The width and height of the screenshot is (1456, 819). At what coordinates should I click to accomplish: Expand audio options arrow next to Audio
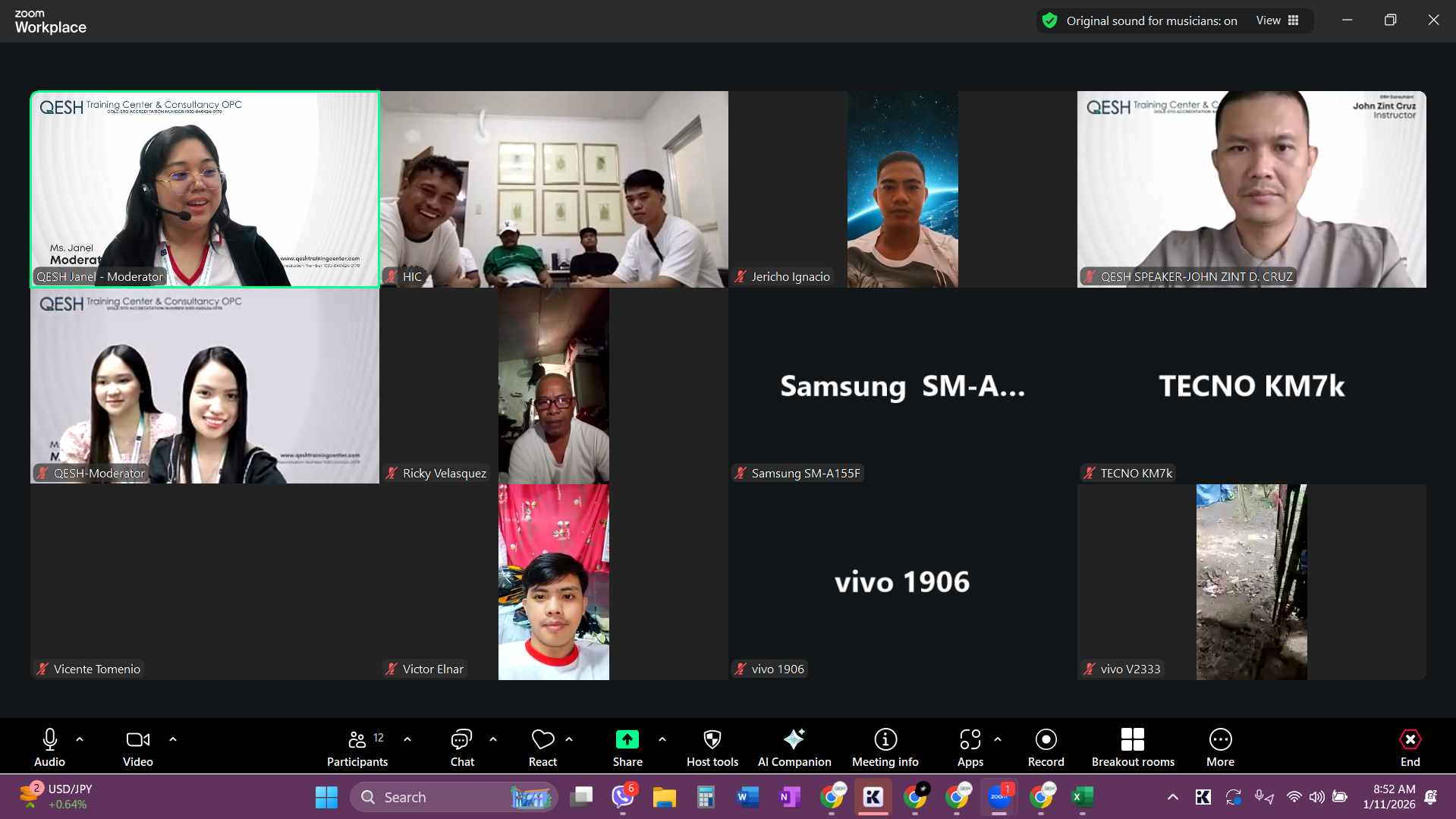80,739
